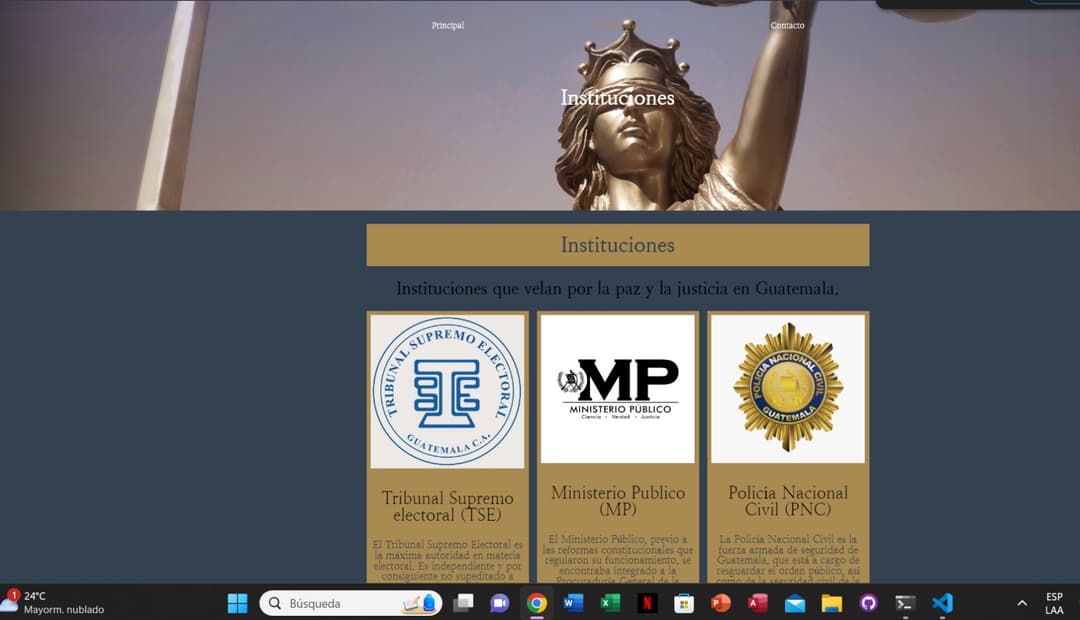Screen dimensions: 1080x620
Task: Open PowerPoint from the taskbar
Action: [x=720, y=603]
